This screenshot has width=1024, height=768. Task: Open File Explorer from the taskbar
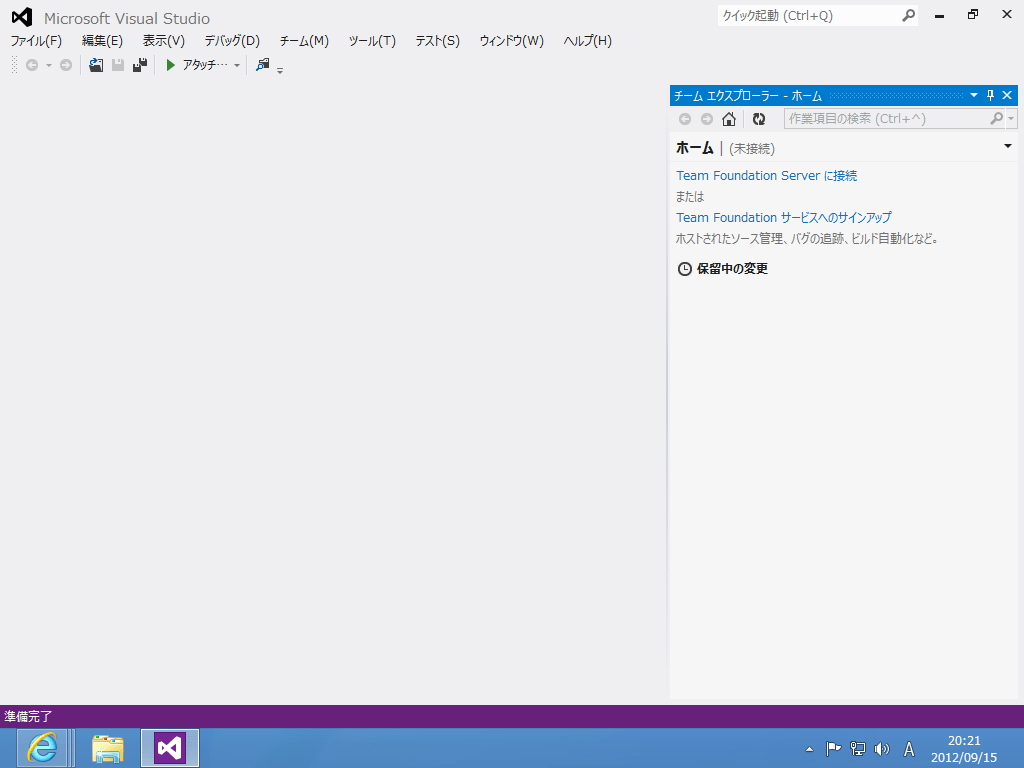click(108, 748)
